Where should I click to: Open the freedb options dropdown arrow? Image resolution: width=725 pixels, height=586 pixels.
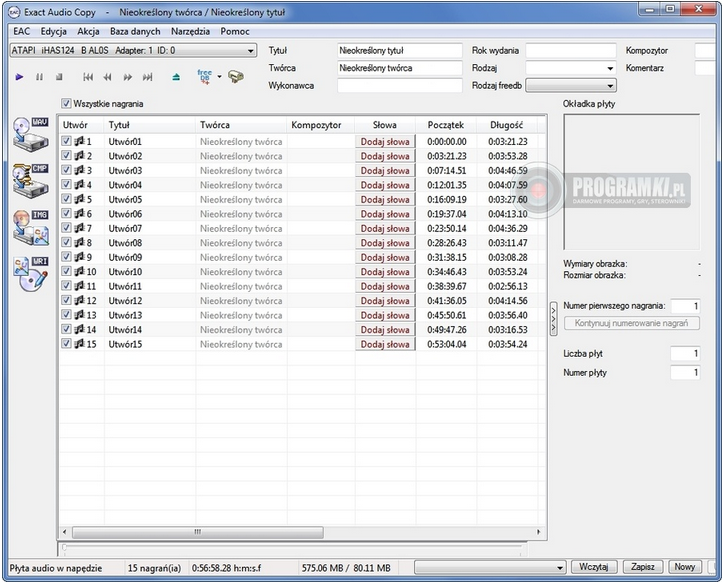220,76
